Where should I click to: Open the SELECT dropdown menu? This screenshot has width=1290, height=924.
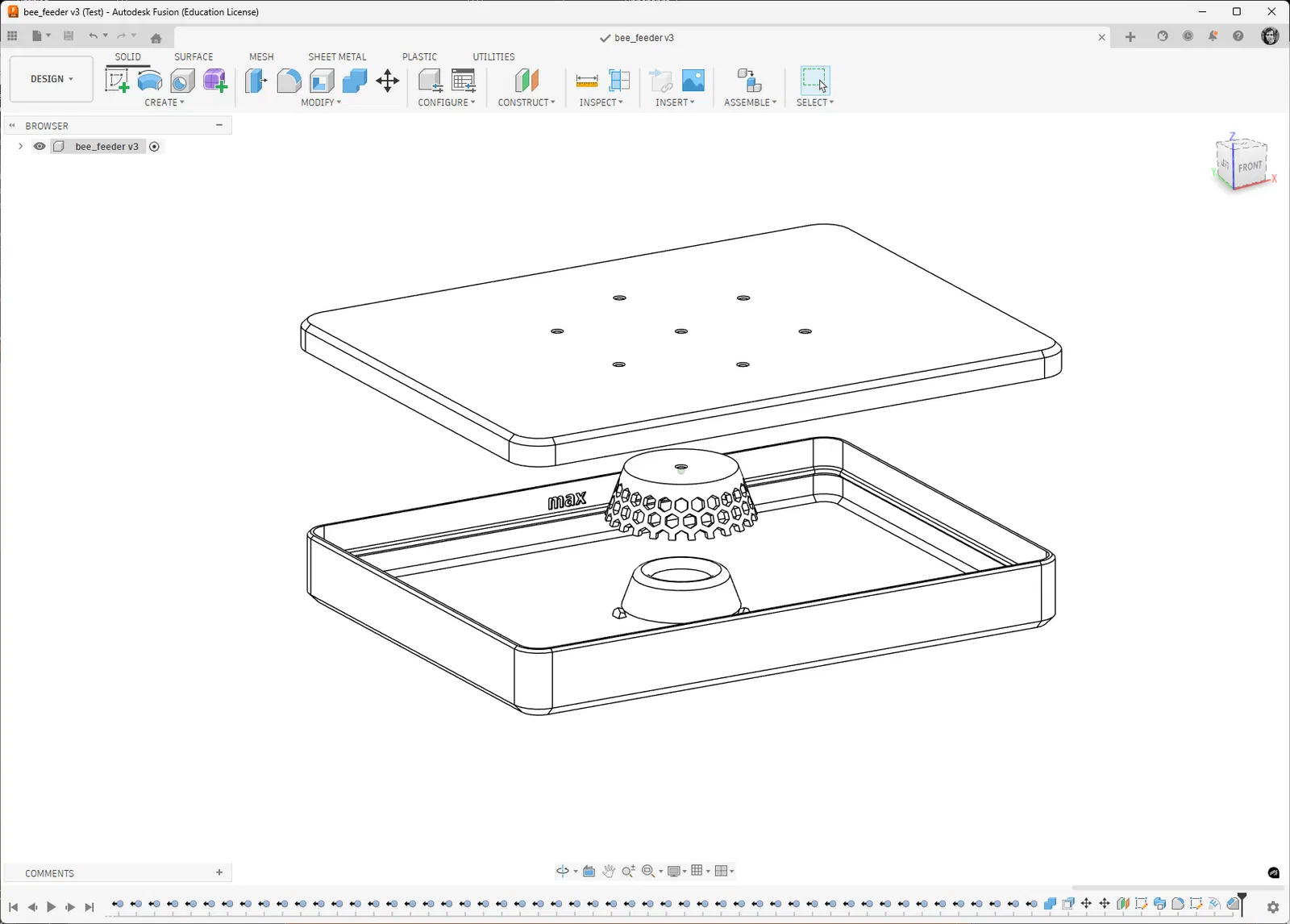click(815, 102)
